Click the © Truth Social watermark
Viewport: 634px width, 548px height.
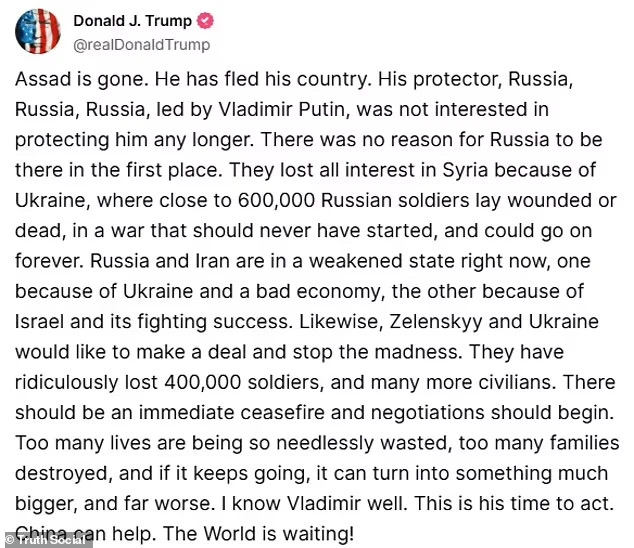point(46,540)
